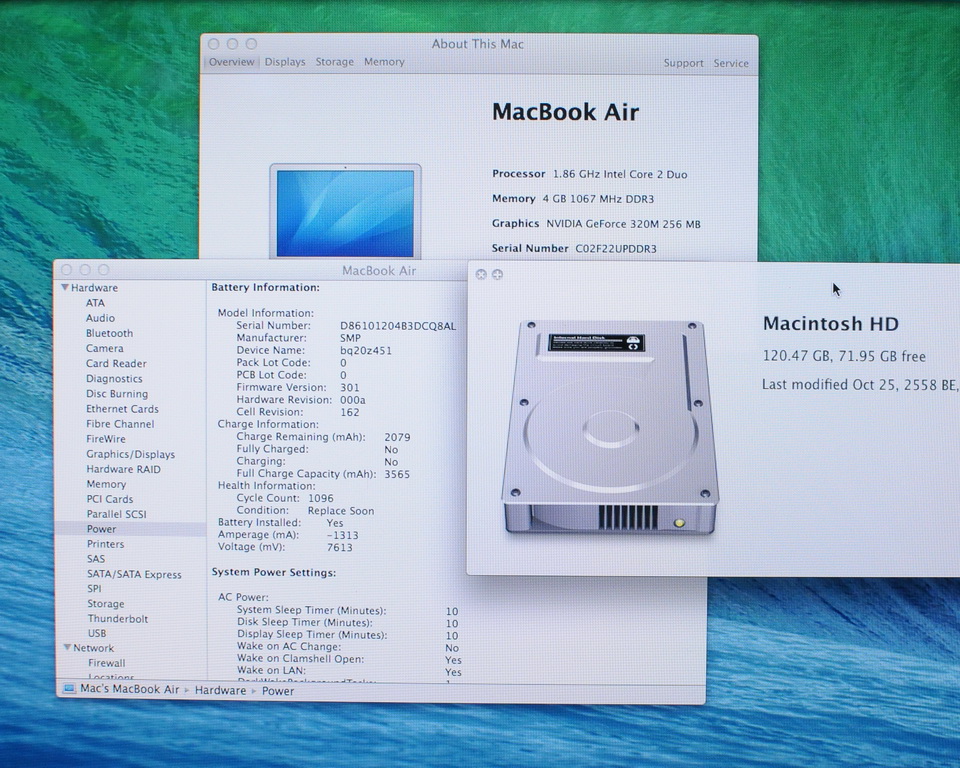Click the Battery Information heading
The width and height of the screenshot is (960, 768).
(266, 287)
